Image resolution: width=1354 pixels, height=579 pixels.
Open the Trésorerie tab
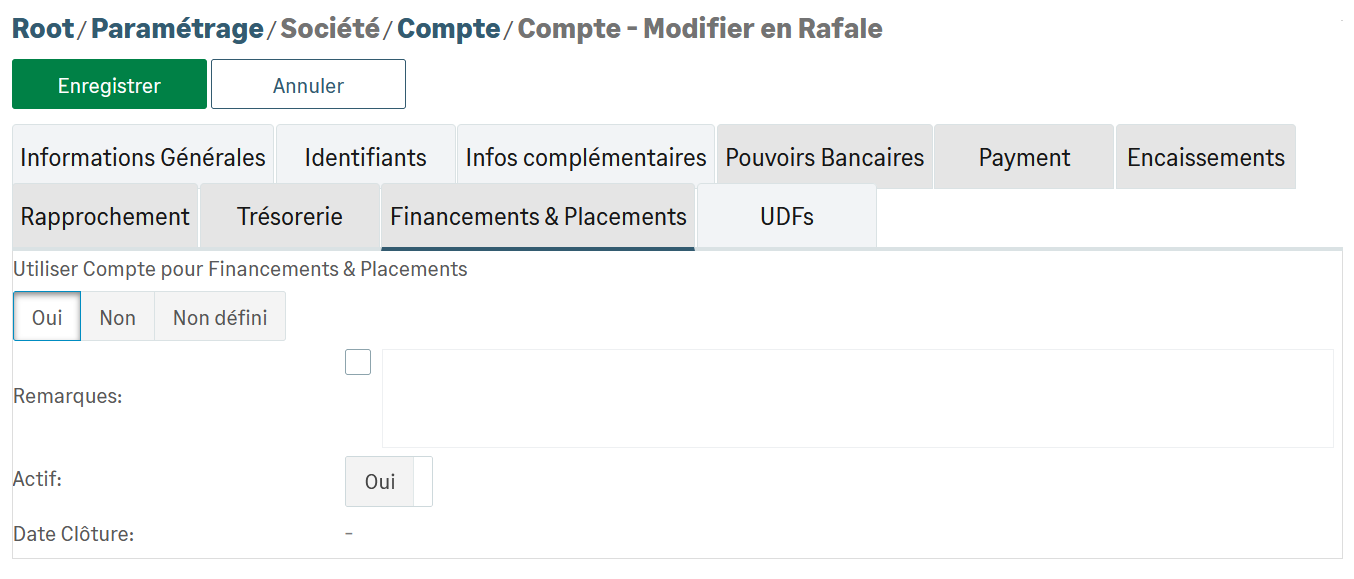coord(290,216)
